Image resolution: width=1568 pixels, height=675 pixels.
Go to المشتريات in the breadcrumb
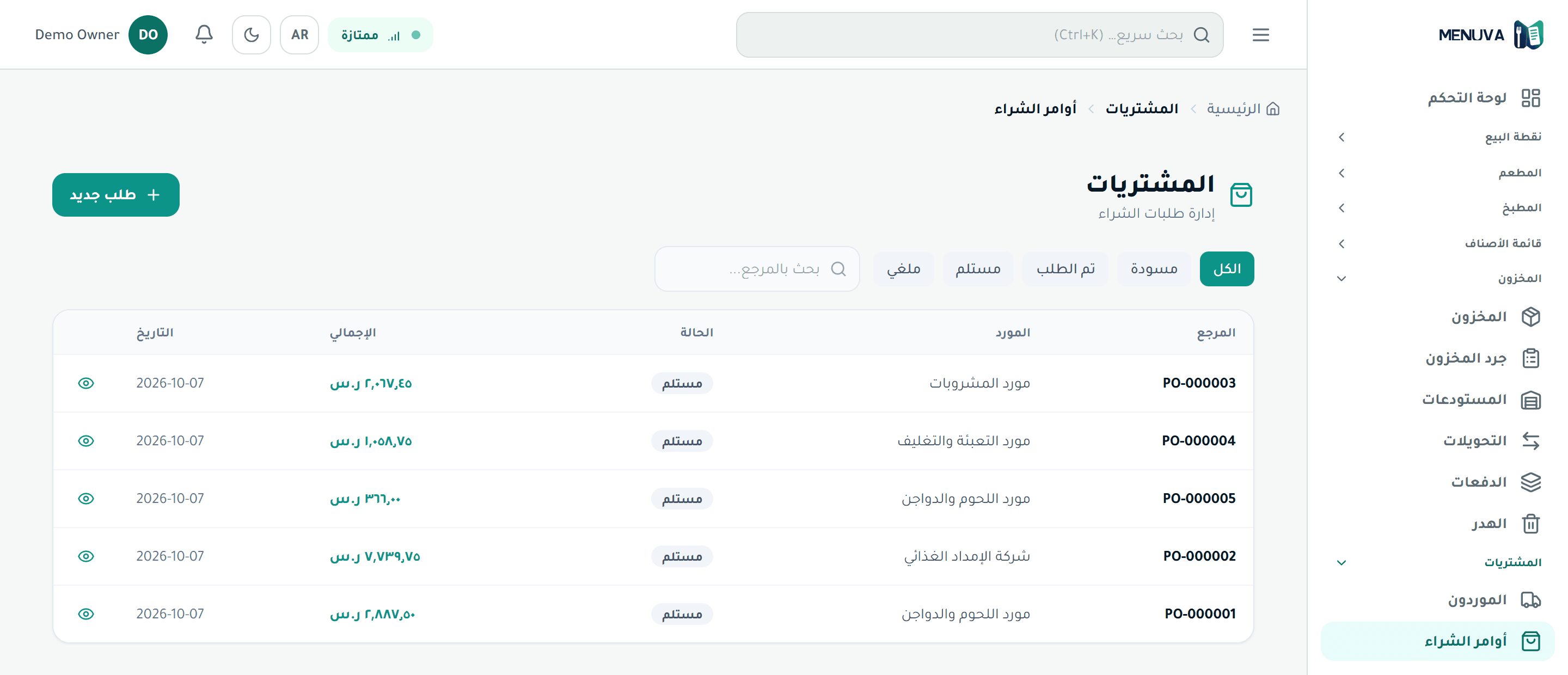point(1142,109)
